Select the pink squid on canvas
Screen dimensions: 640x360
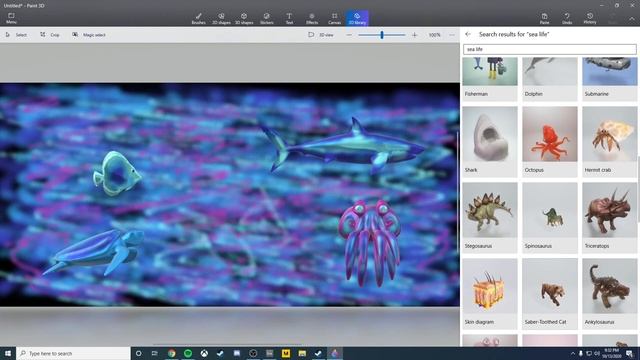371,243
